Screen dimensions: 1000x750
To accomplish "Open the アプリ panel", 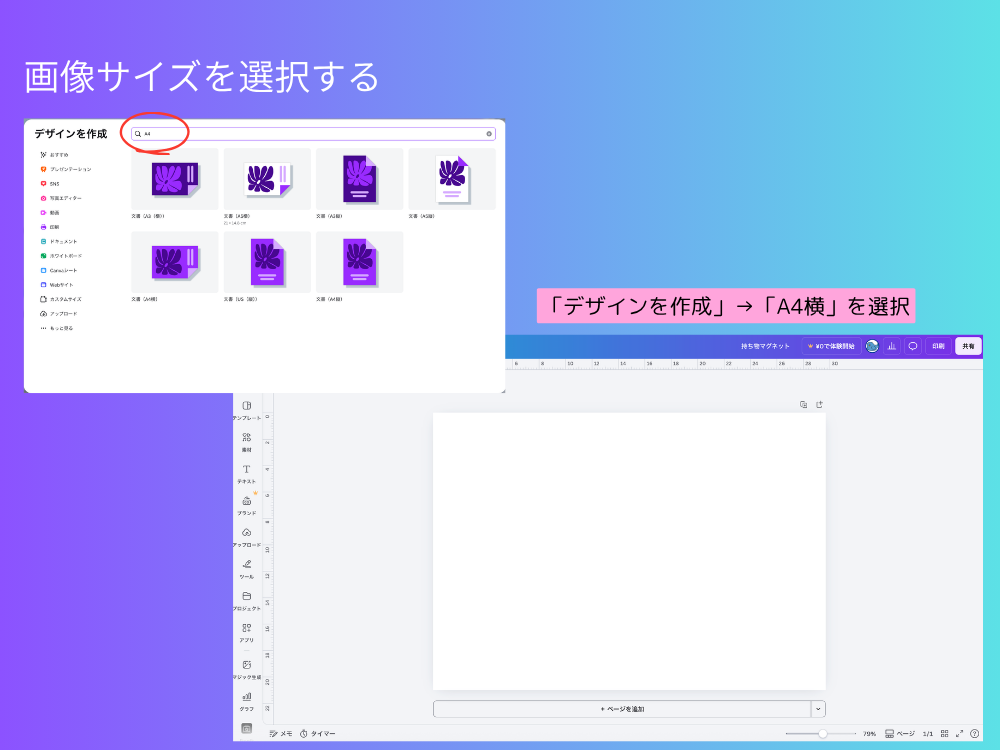I will (247, 633).
